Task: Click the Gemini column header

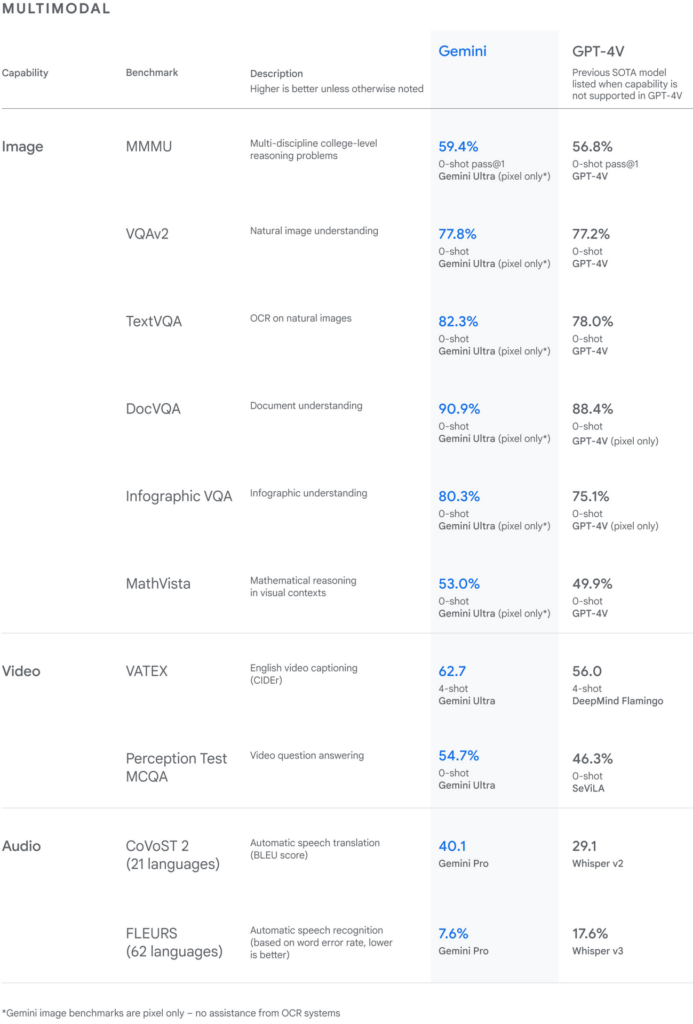Action: pos(463,50)
